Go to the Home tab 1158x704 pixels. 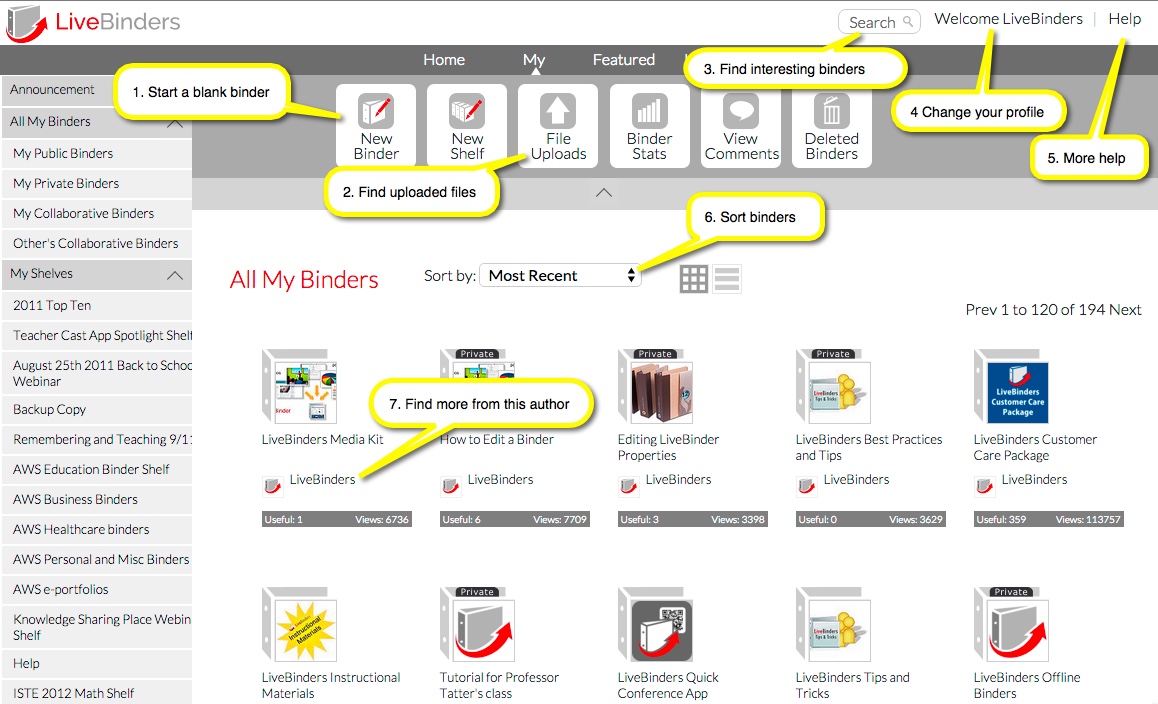coord(444,60)
